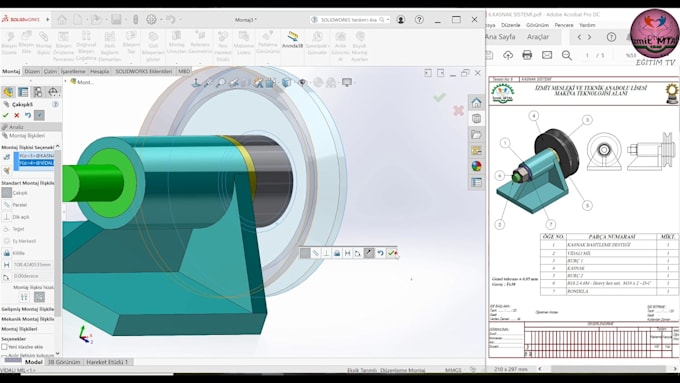Expand the Mekanik Montaj İlişkileri section

tap(28, 319)
